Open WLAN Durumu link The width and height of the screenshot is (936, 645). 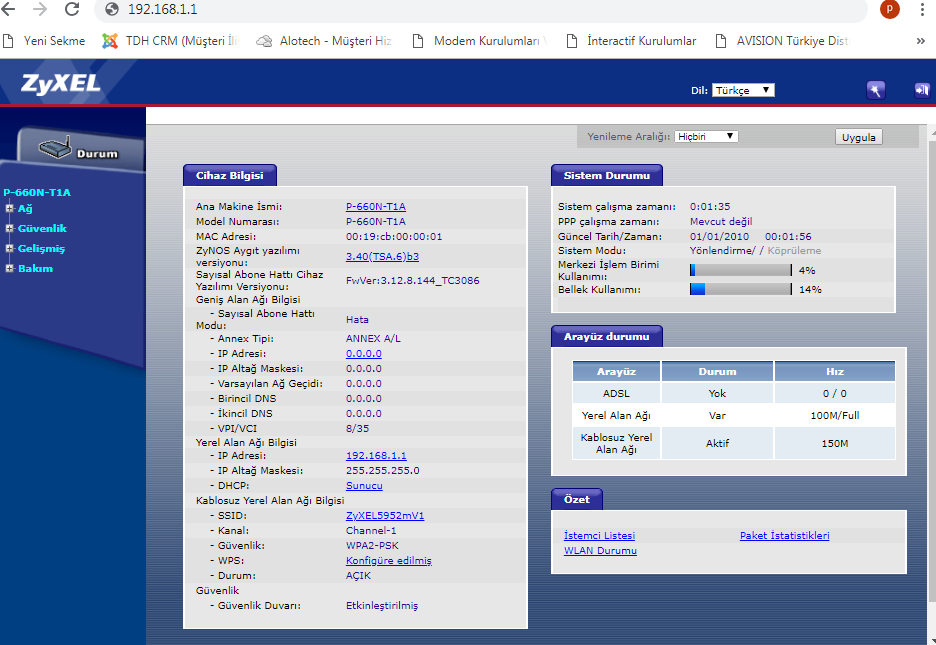(601, 551)
